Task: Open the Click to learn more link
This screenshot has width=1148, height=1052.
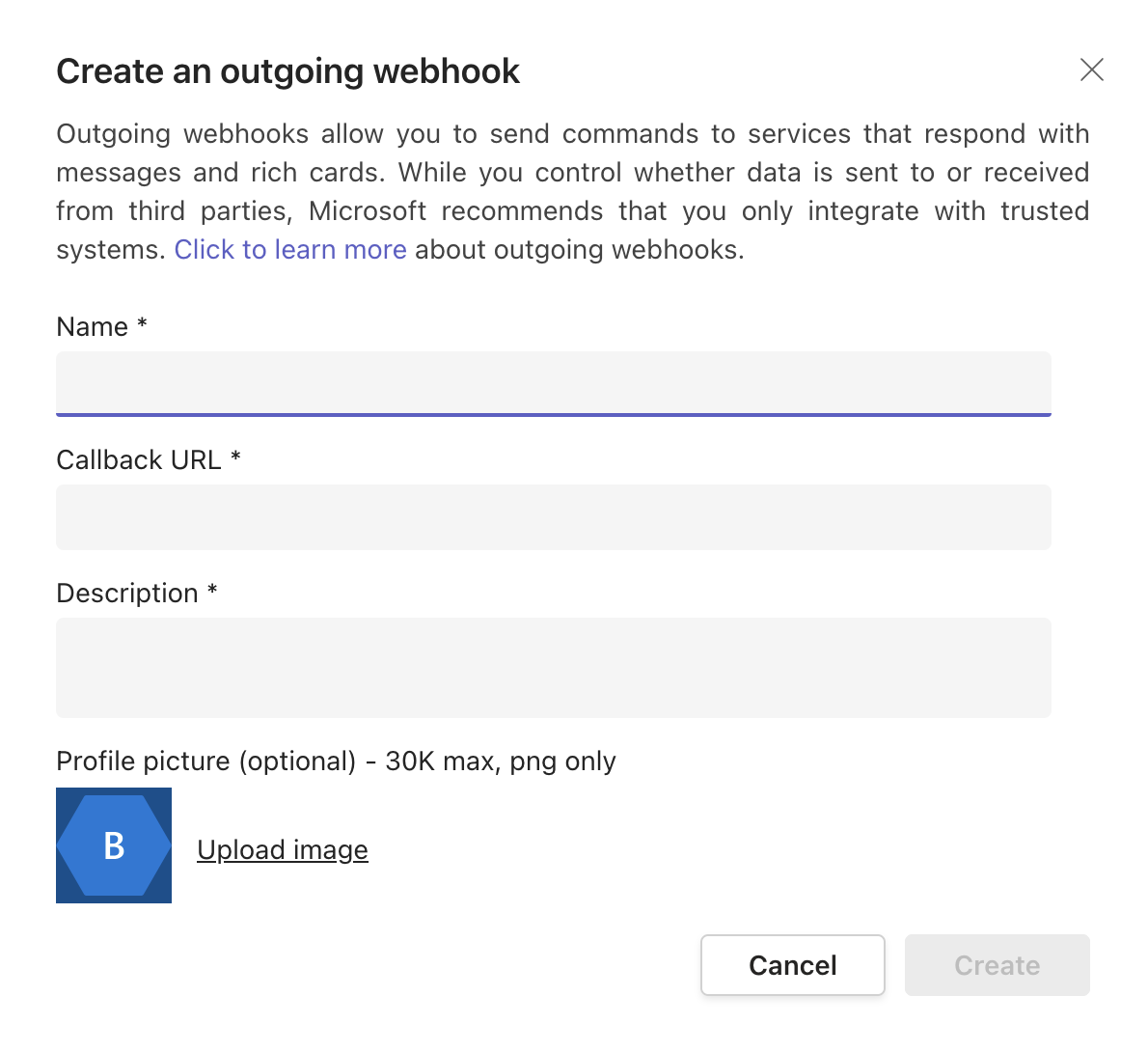Action: pyautogui.click(x=290, y=250)
